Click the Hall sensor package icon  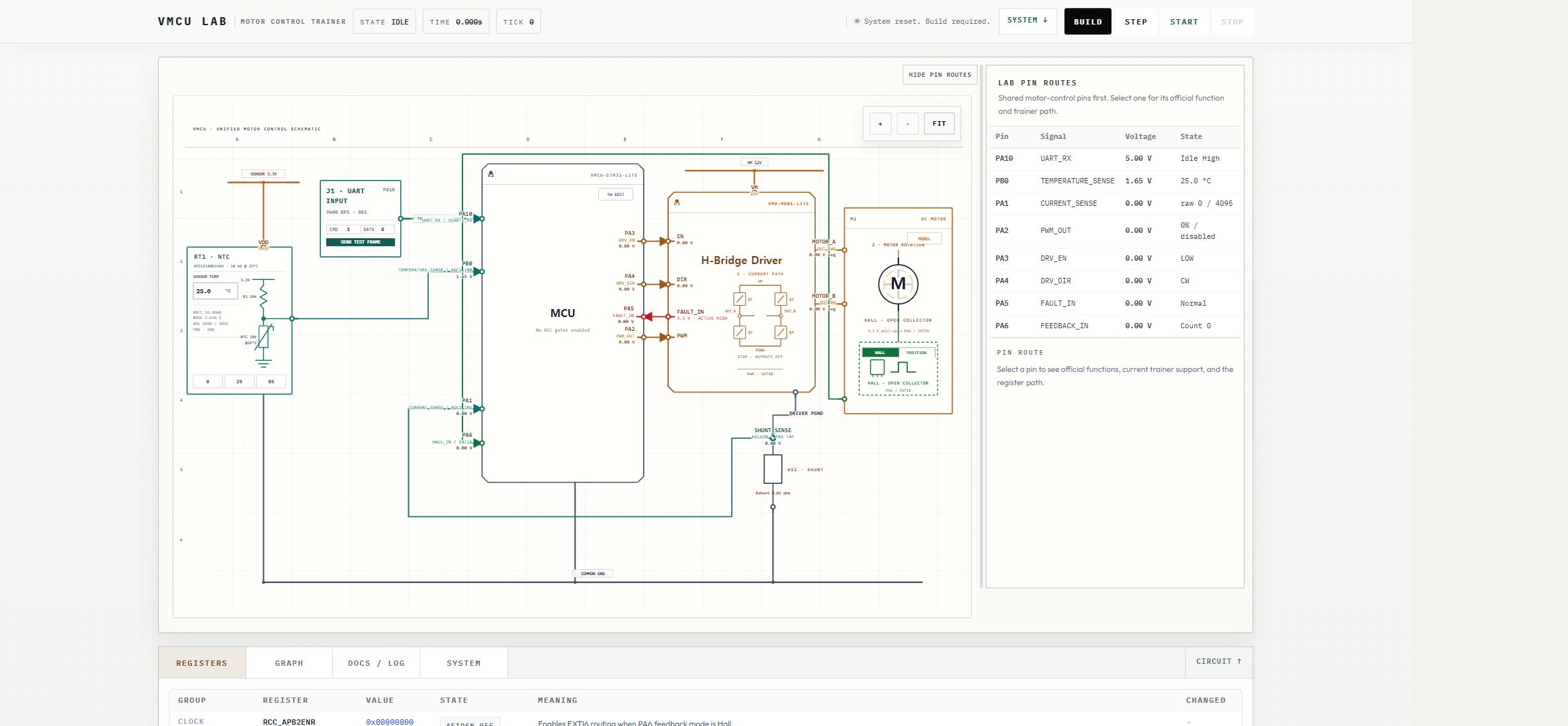(x=877, y=368)
